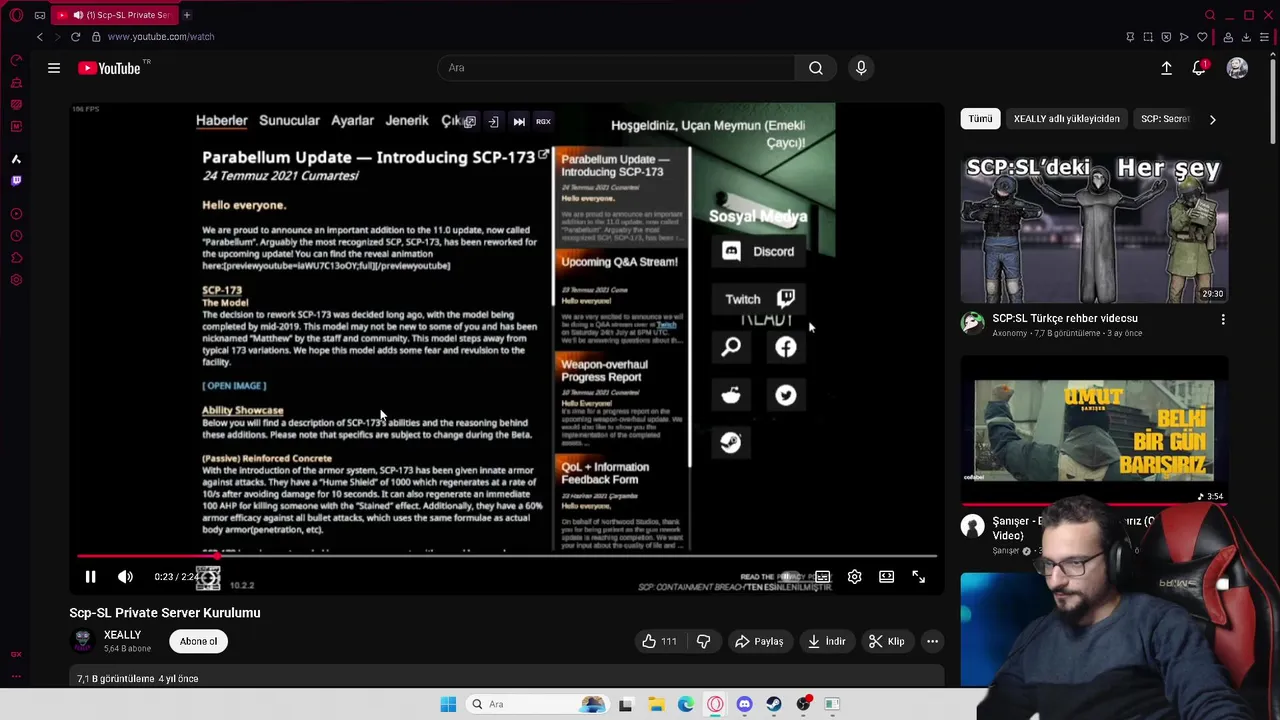The width and height of the screenshot is (1280, 720).
Task: Dislike the video
Action: coord(704,641)
